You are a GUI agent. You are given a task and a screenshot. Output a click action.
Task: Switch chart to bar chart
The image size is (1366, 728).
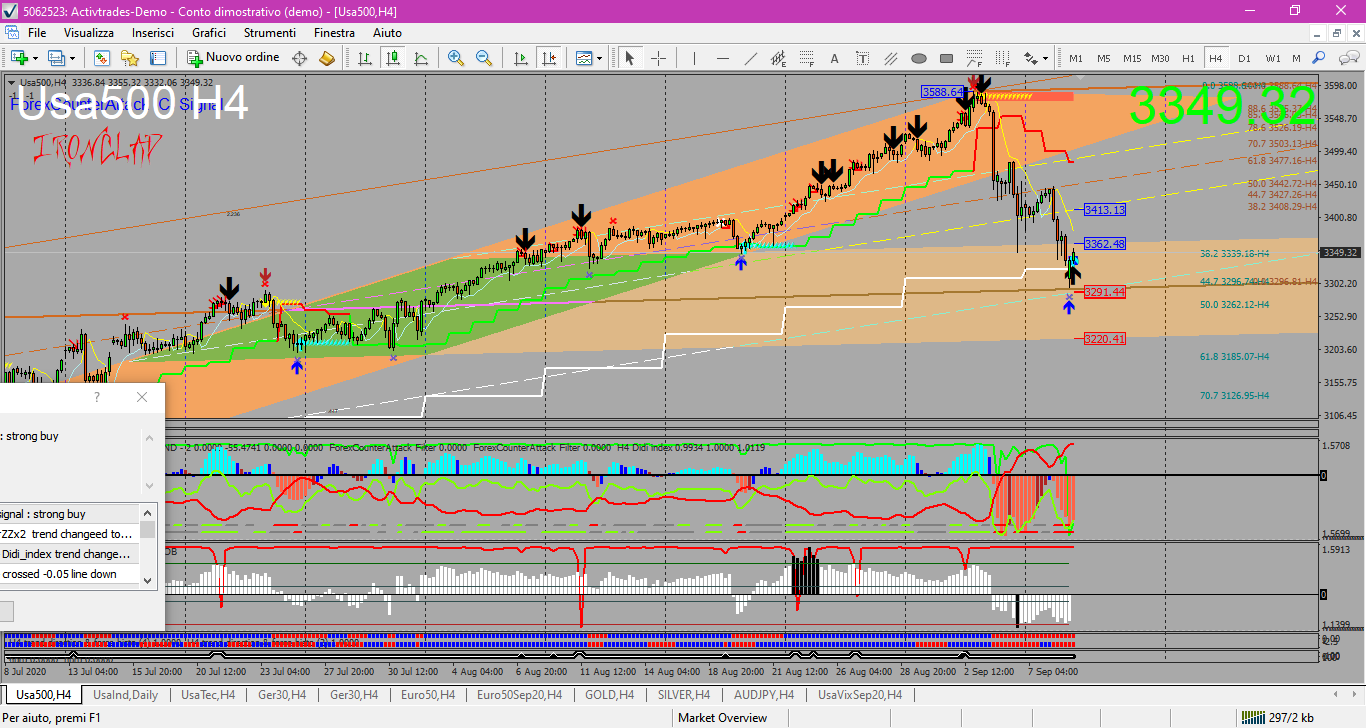point(365,58)
